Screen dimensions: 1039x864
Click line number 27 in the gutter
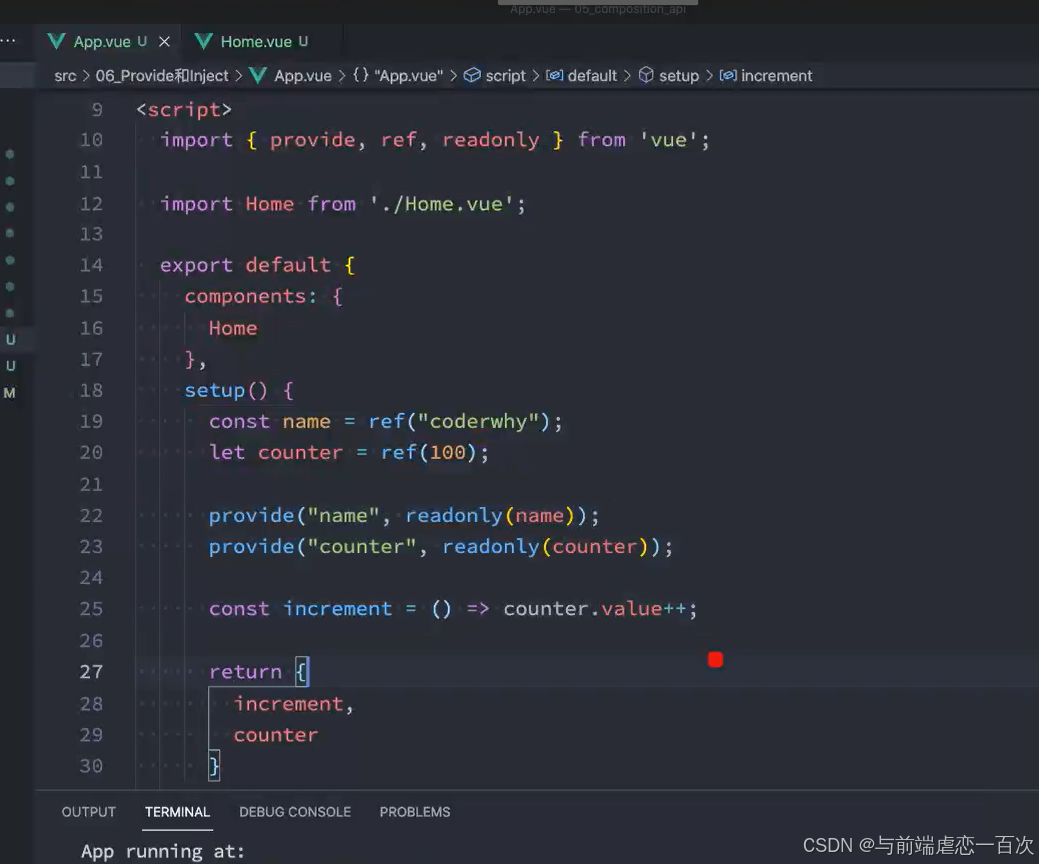click(91, 672)
